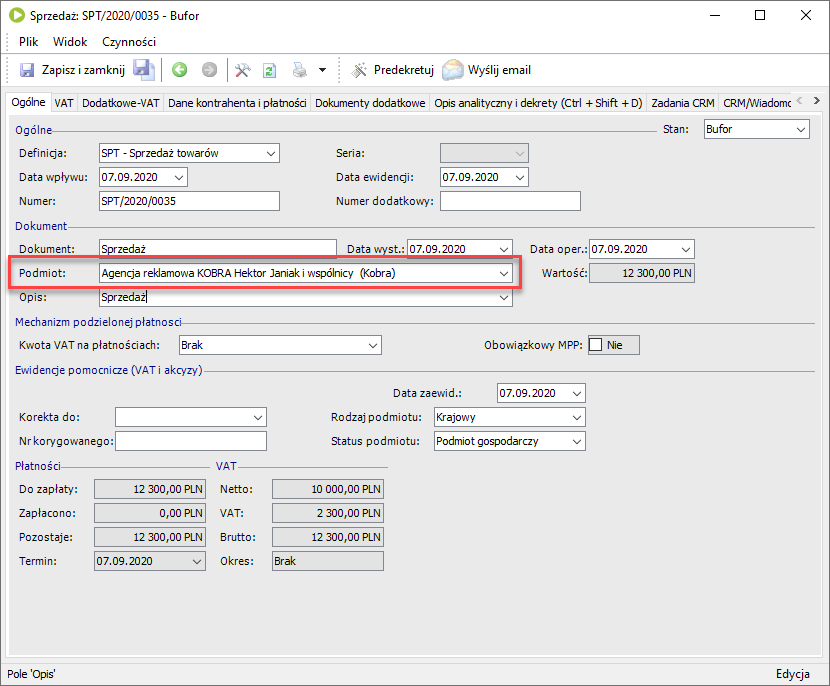This screenshot has width=830, height=686.
Task: Open the Kwota VAT na płatnościach dropdown
Action: click(x=373, y=346)
